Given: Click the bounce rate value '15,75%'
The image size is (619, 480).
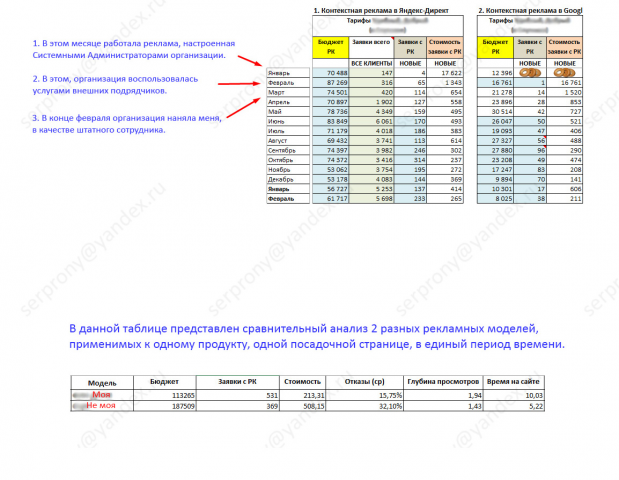Looking at the screenshot, I should pos(364,395).
